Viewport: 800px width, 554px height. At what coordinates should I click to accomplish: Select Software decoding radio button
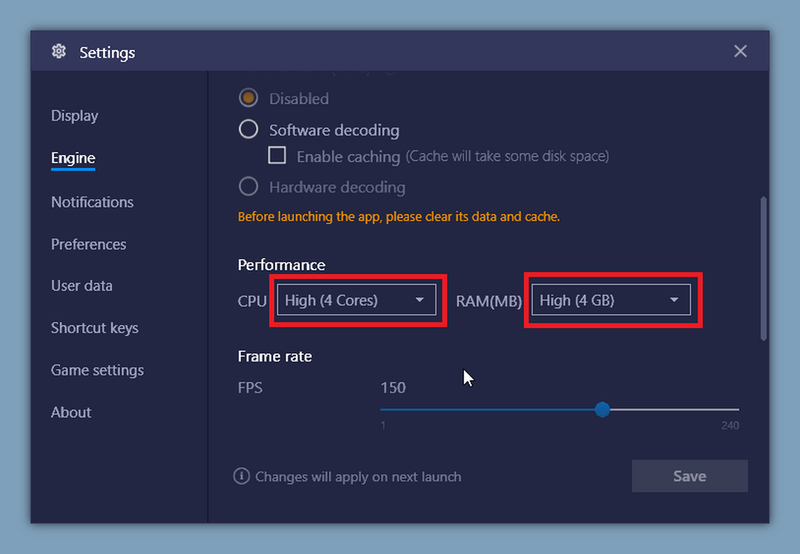(248, 129)
